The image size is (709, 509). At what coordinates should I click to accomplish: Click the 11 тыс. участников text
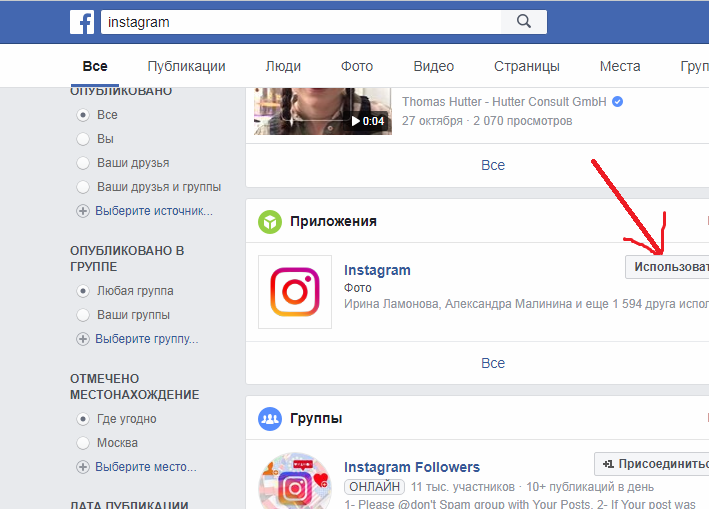(463, 487)
